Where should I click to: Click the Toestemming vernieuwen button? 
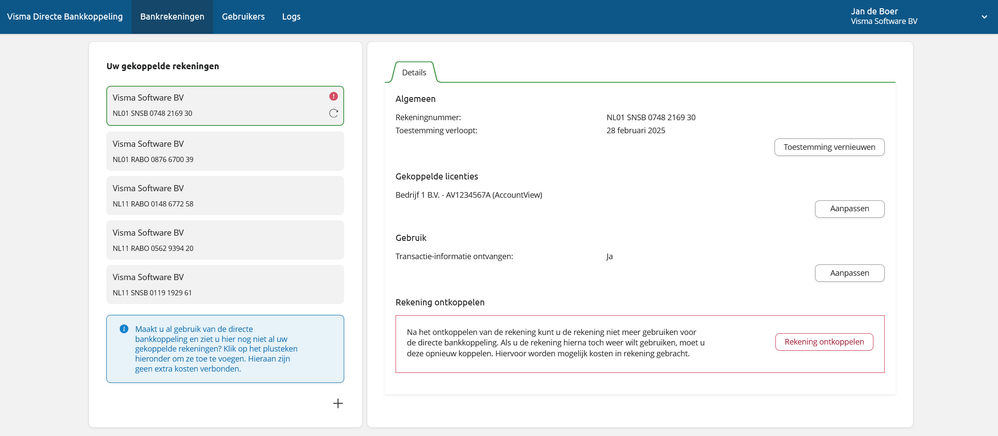click(x=829, y=147)
